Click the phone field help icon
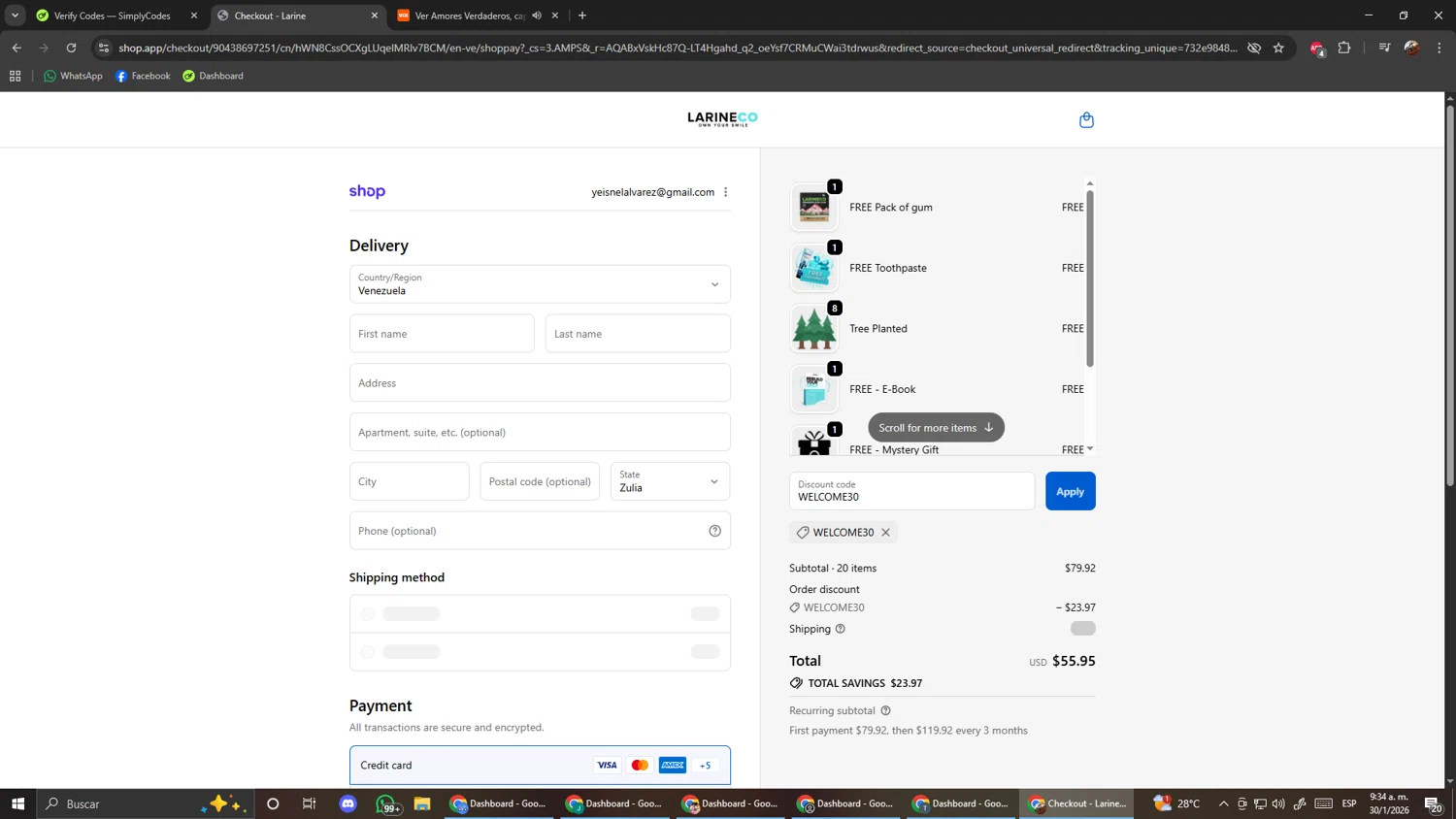Viewport: 1456px width, 819px height. click(714, 531)
